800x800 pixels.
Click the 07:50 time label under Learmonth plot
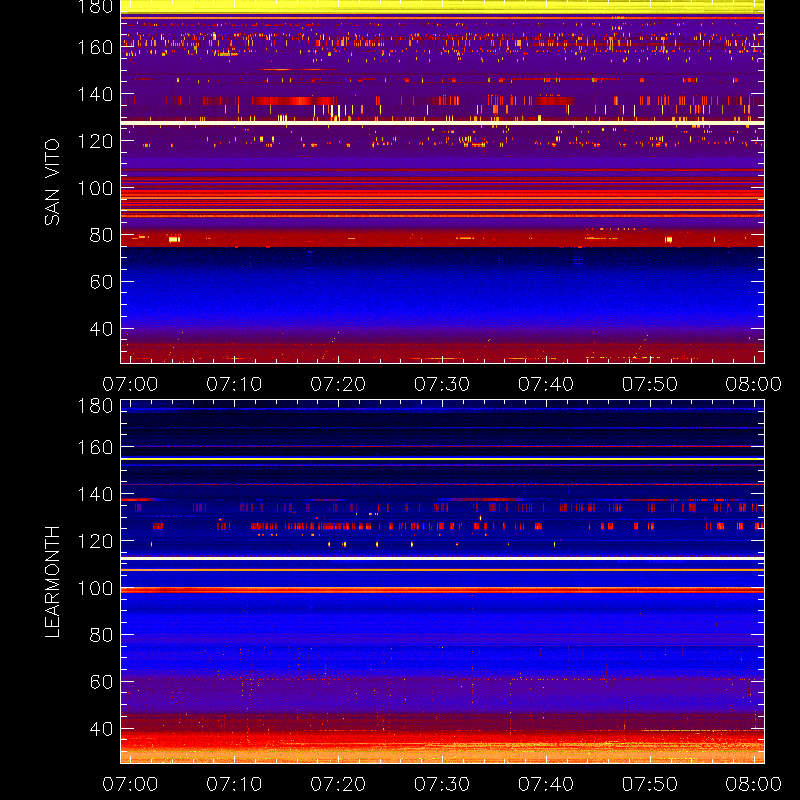tap(650, 784)
